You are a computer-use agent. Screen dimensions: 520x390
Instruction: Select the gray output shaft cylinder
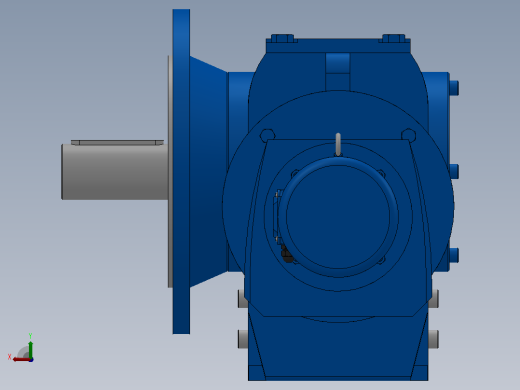(115, 172)
